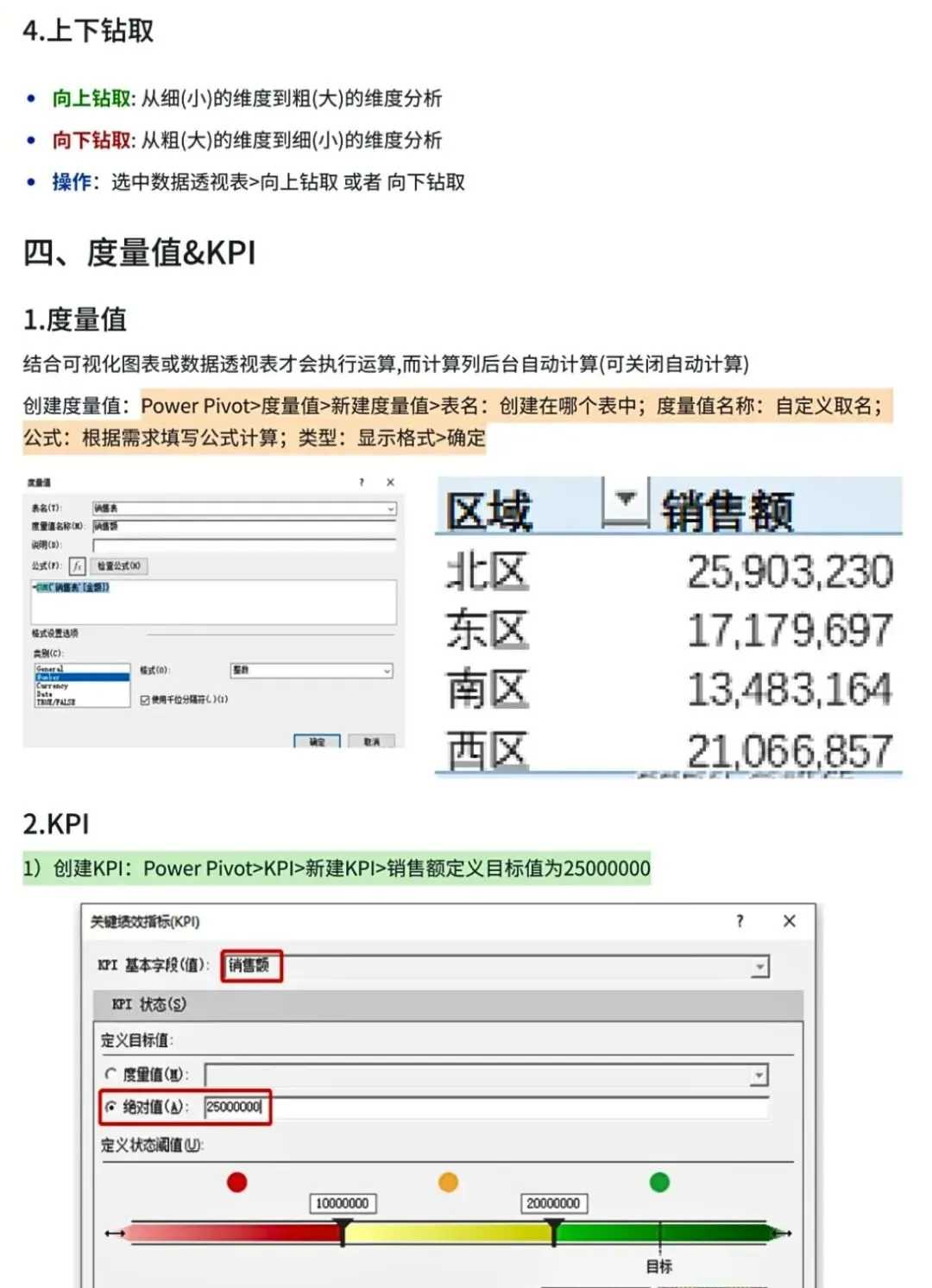Open the 格式 format dropdown

tap(387, 671)
